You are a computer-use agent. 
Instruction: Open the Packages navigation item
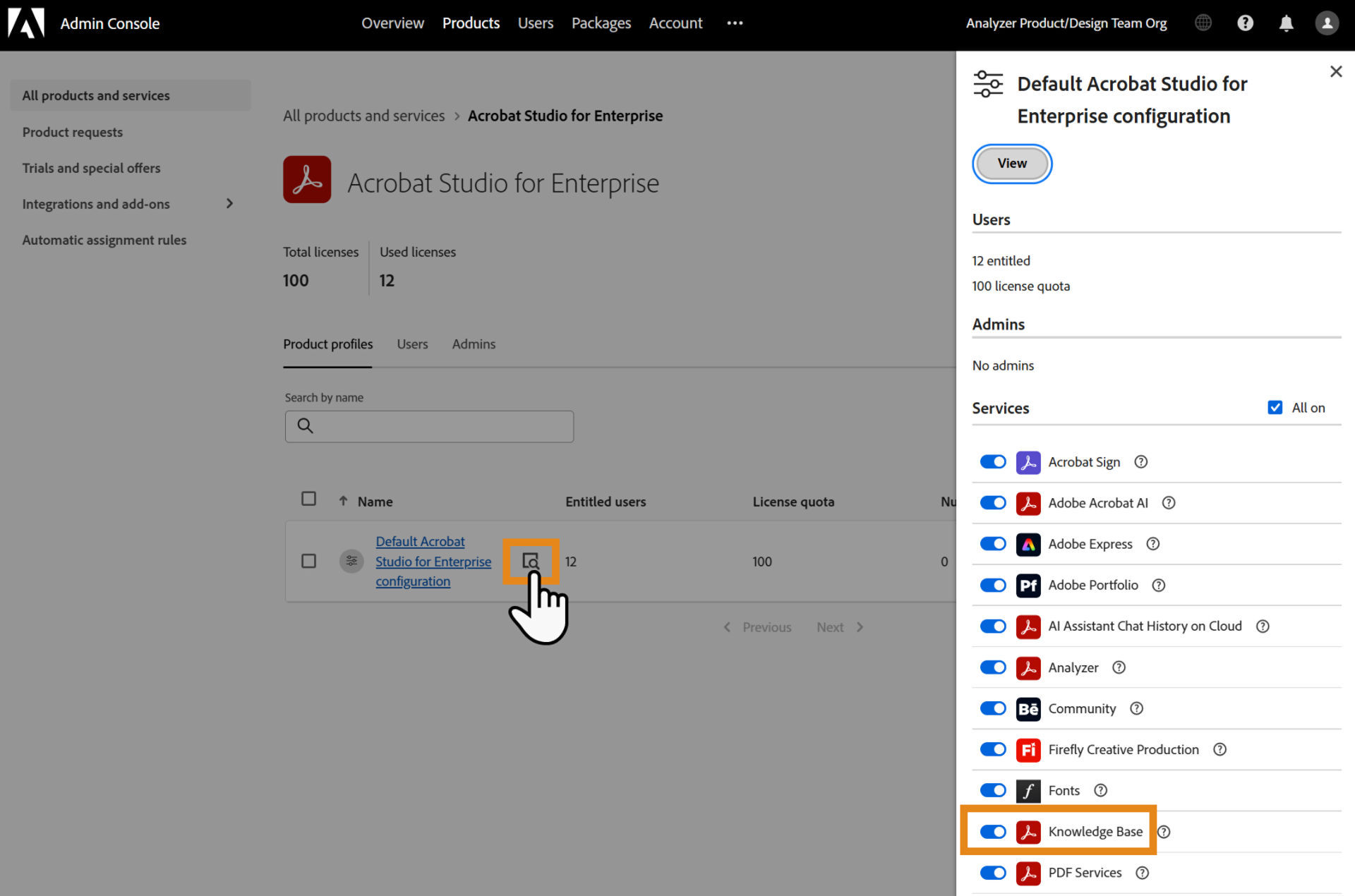point(601,23)
